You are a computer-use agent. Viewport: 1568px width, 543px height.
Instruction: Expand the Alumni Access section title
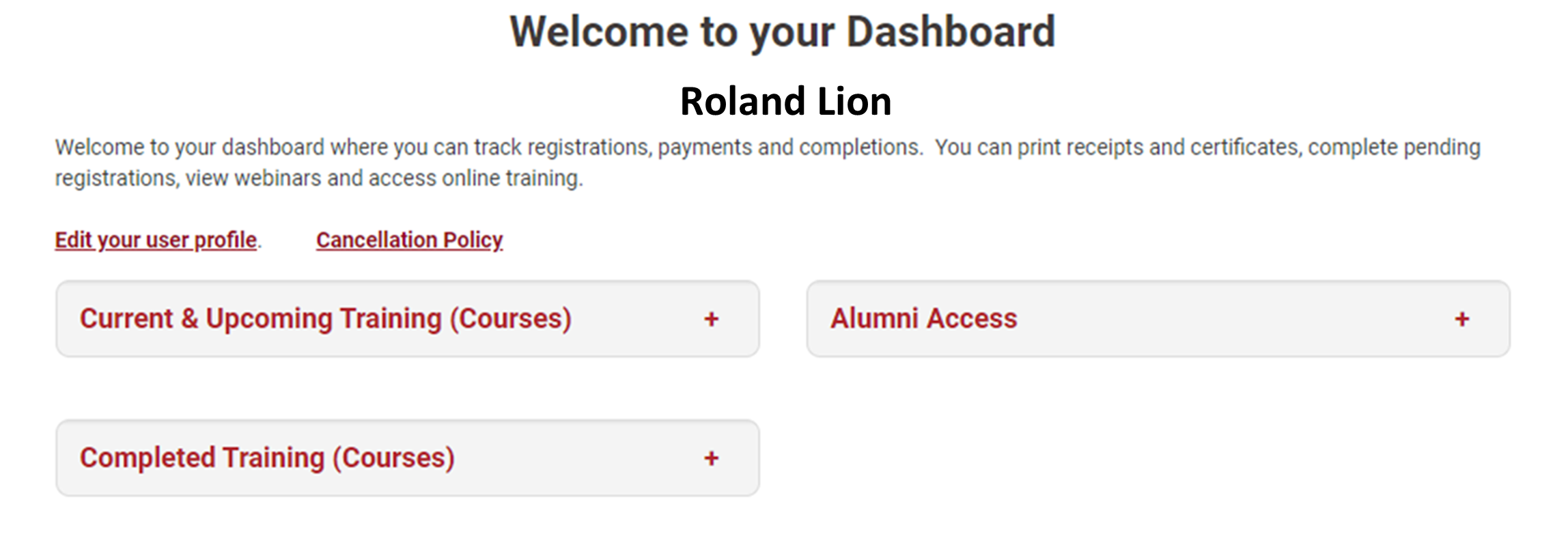tap(923, 319)
